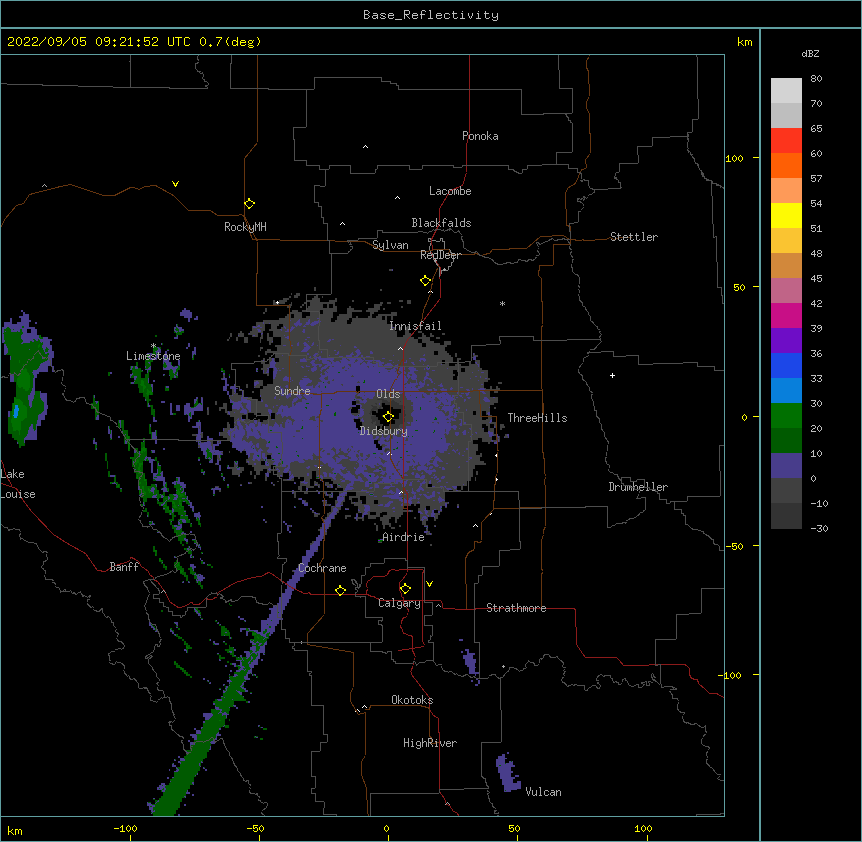Viewport: 862px width, 842px height.
Task: Click the Vulcan city label
Action: coord(543,792)
